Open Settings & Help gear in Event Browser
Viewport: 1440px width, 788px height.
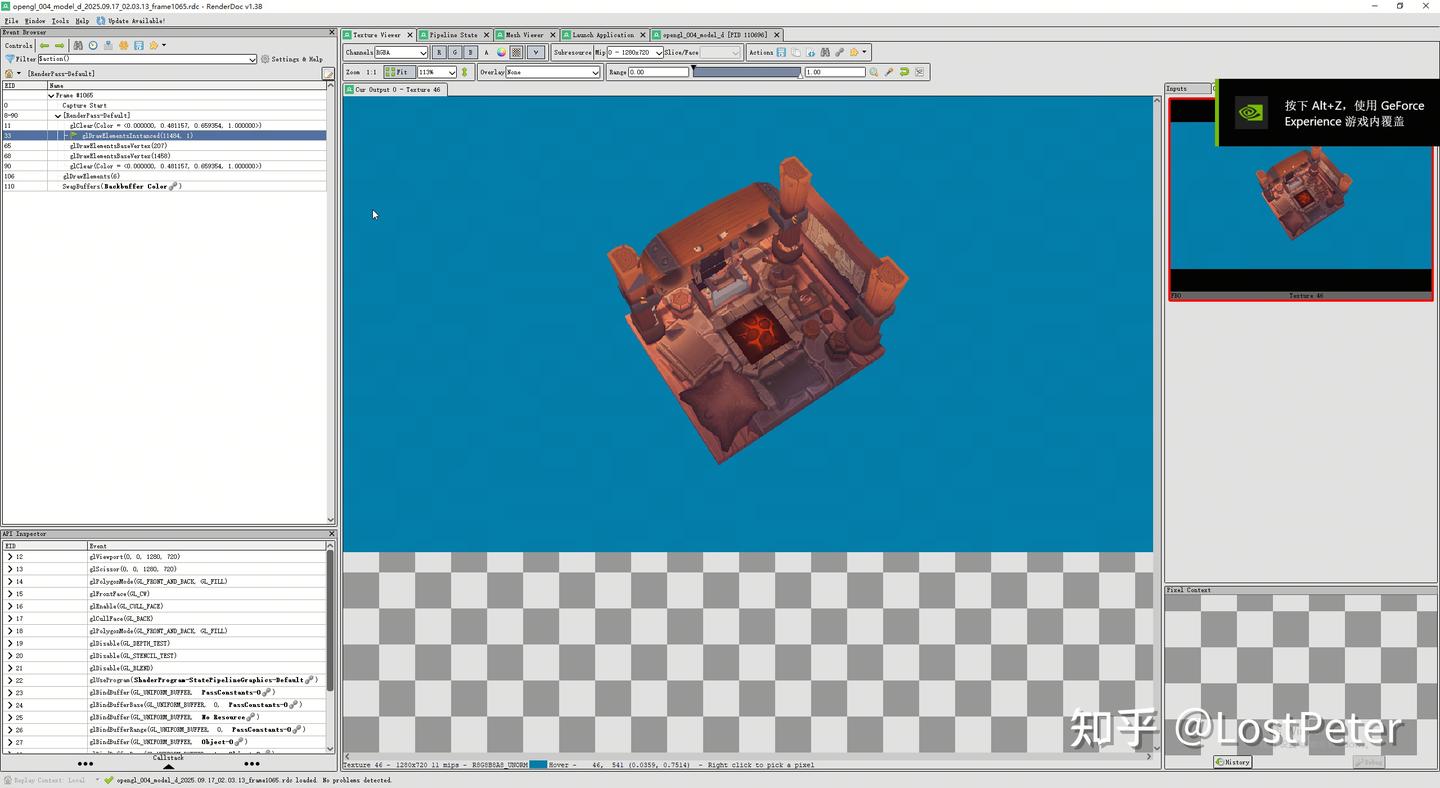[x=291, y=59]
